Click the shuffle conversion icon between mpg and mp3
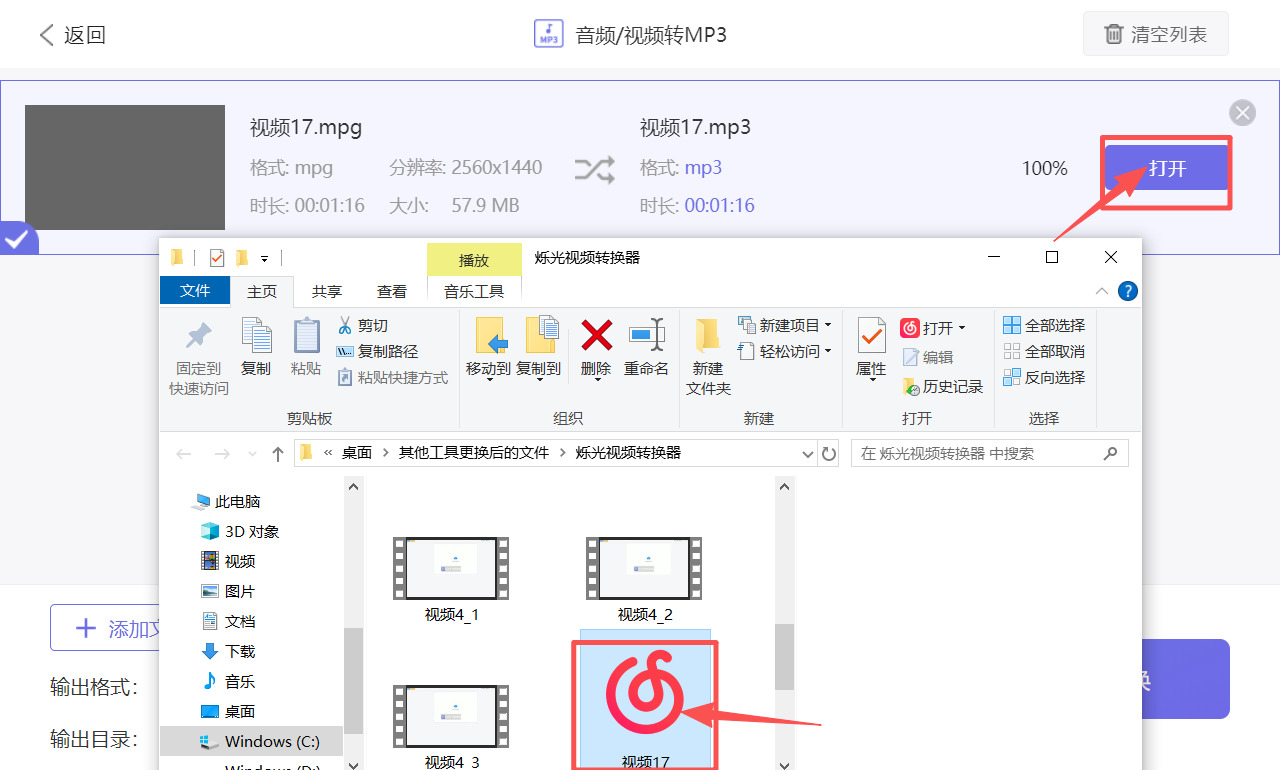Image resolution: width=1280 pixels, height=770 pixels. pyautogui.click(x=595, y=170)
